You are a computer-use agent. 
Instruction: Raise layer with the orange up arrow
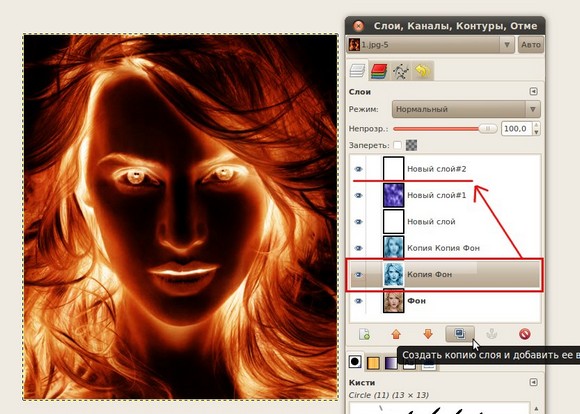click(x=396, y=334)
